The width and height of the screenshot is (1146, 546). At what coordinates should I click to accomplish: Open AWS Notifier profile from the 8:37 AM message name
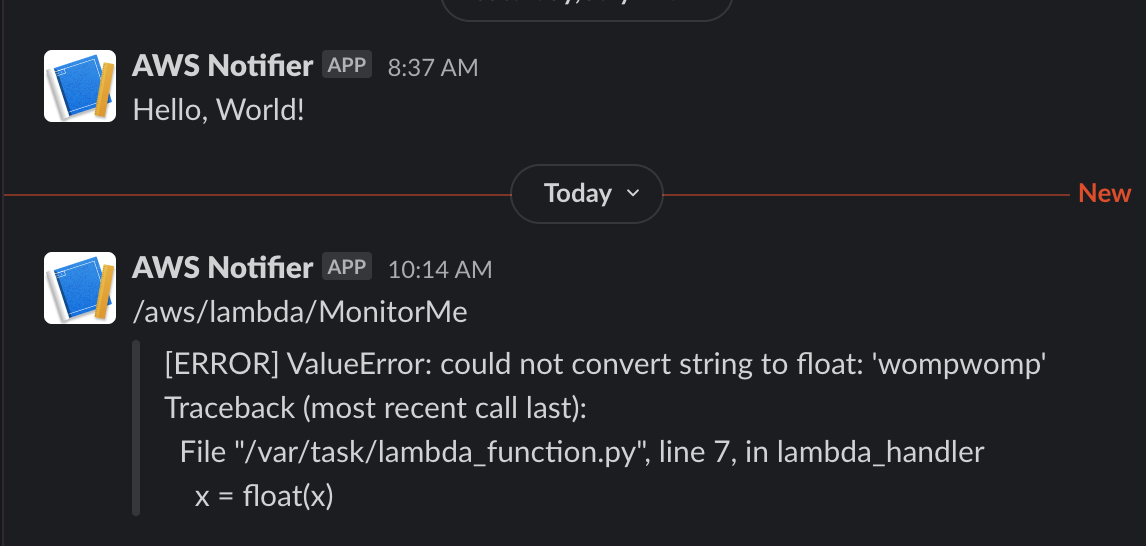pyautogui.click(x=222, y=66)
